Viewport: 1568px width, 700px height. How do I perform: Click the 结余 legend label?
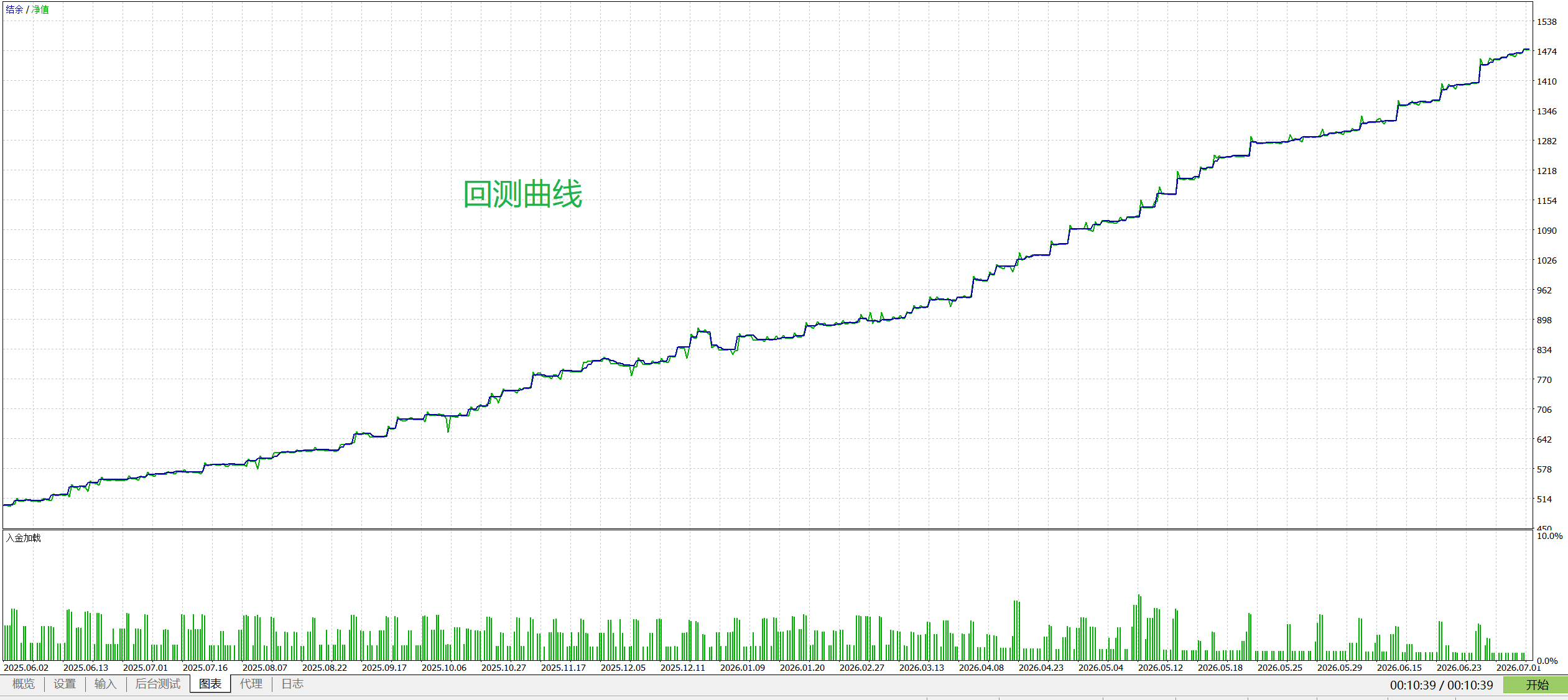[14, 9]
